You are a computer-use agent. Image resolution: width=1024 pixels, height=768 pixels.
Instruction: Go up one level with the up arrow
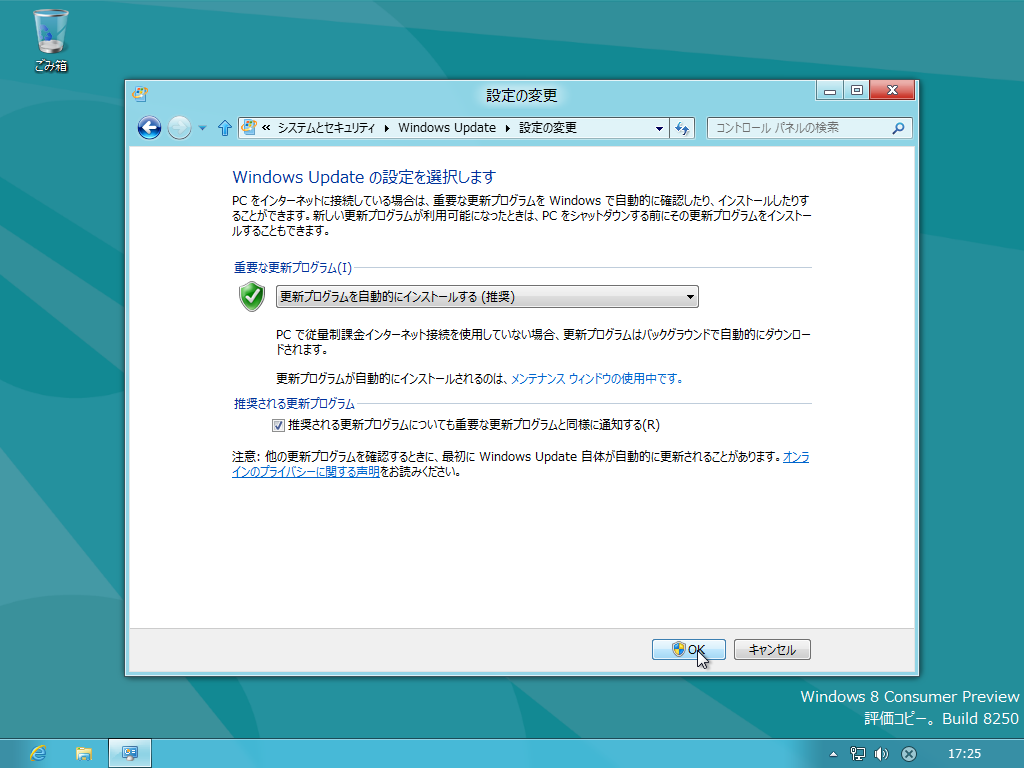point(225,128)
